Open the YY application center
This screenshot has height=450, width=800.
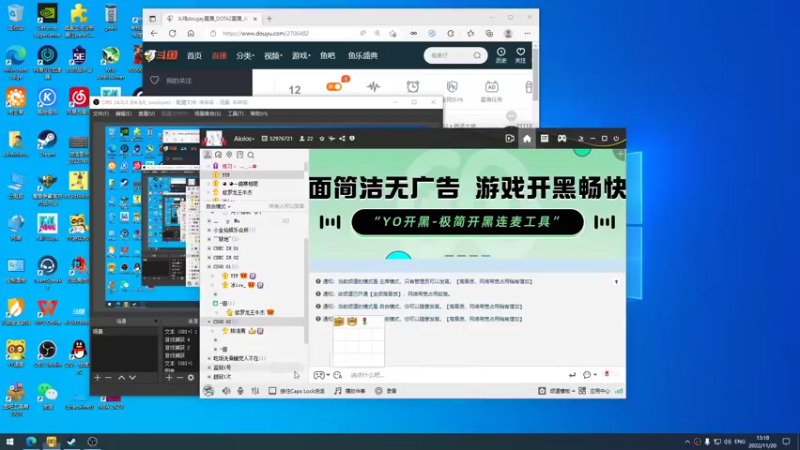click(595, 391)
